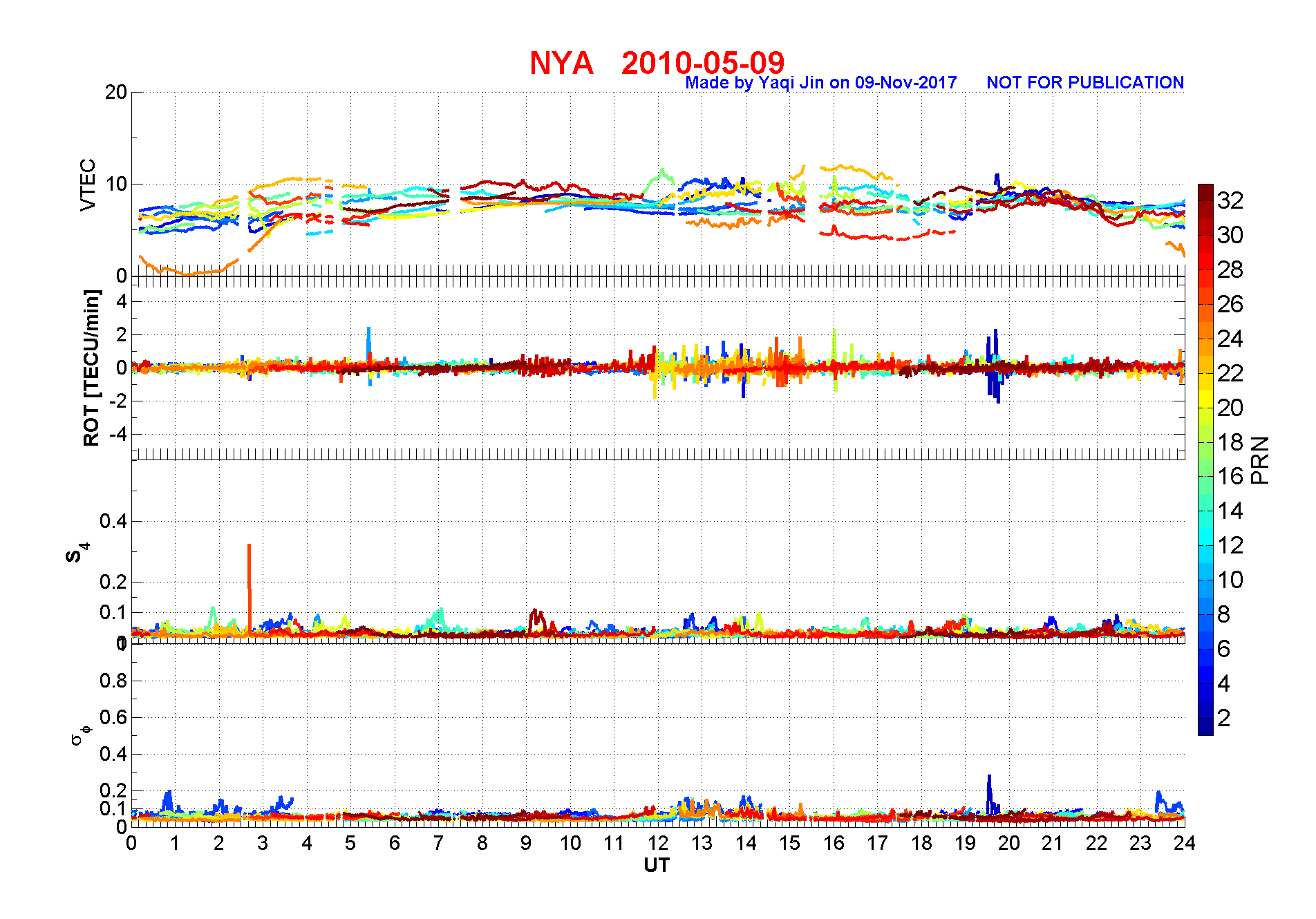1316x919 pixels.
Task: Select the VTEC y-axis label
Action: coord(88,184)
